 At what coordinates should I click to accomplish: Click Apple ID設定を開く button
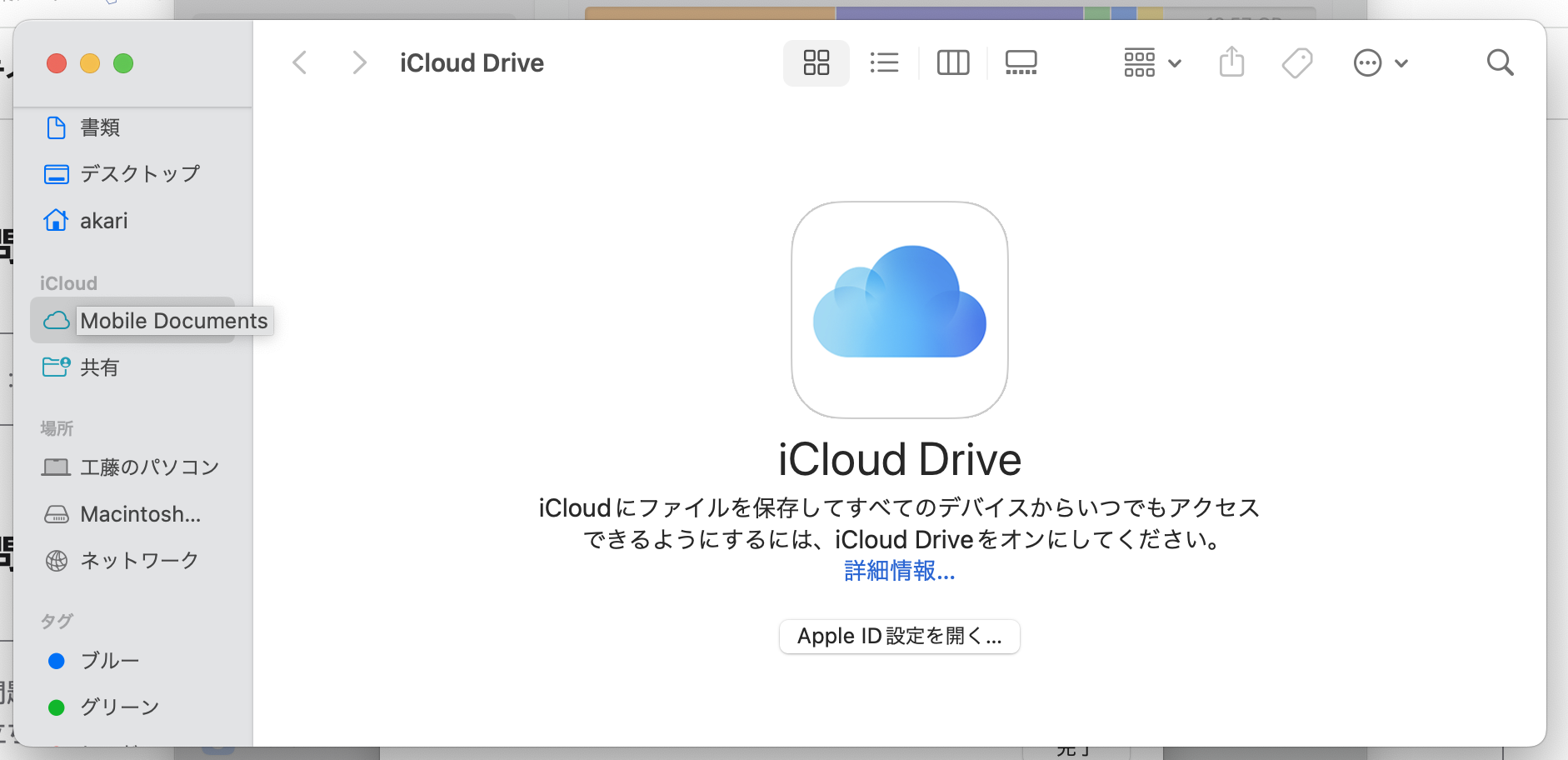click(899, 637)
